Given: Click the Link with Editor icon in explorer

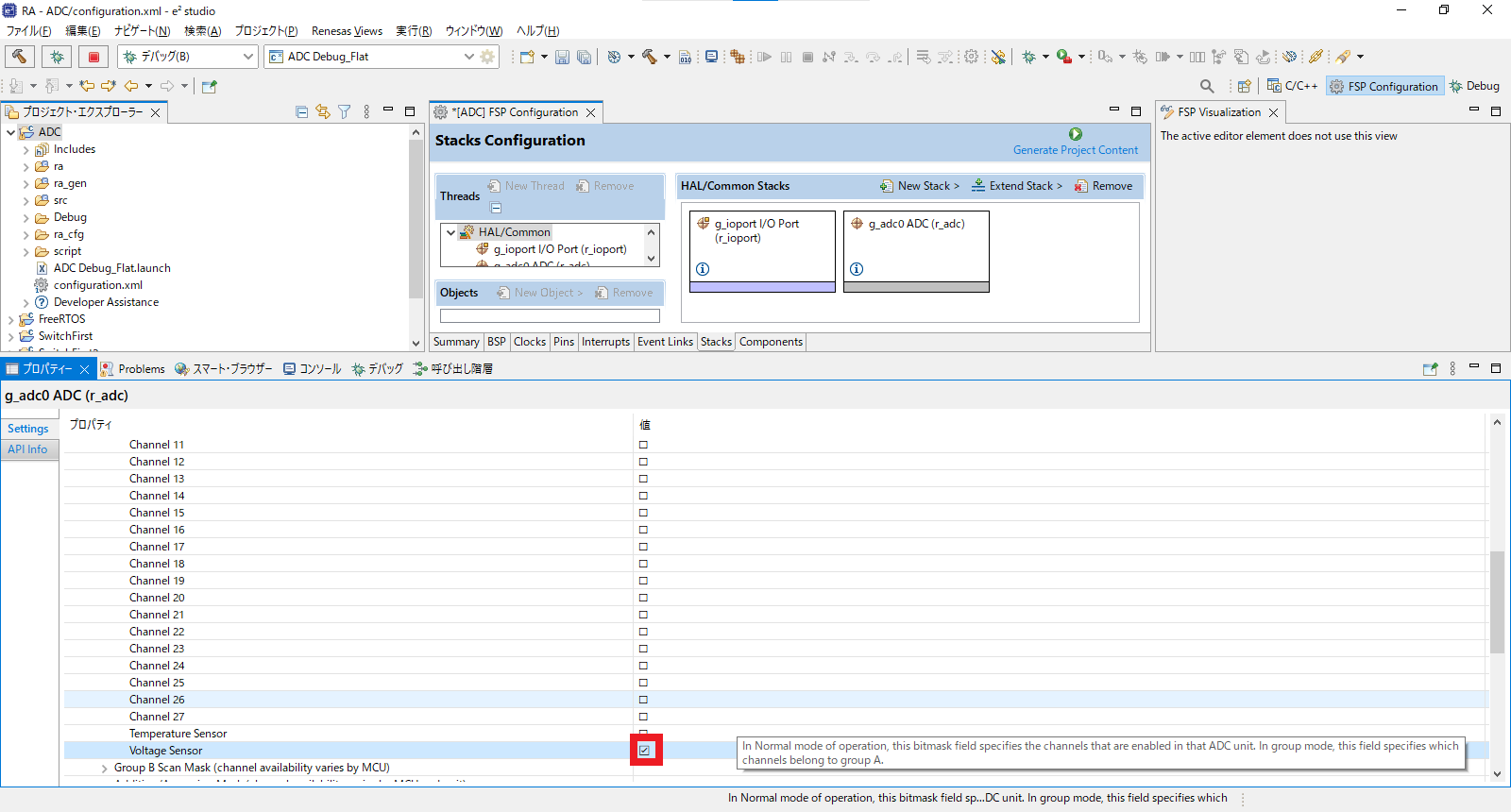Looking at the screenshot, I should click(x=323, y=111).
